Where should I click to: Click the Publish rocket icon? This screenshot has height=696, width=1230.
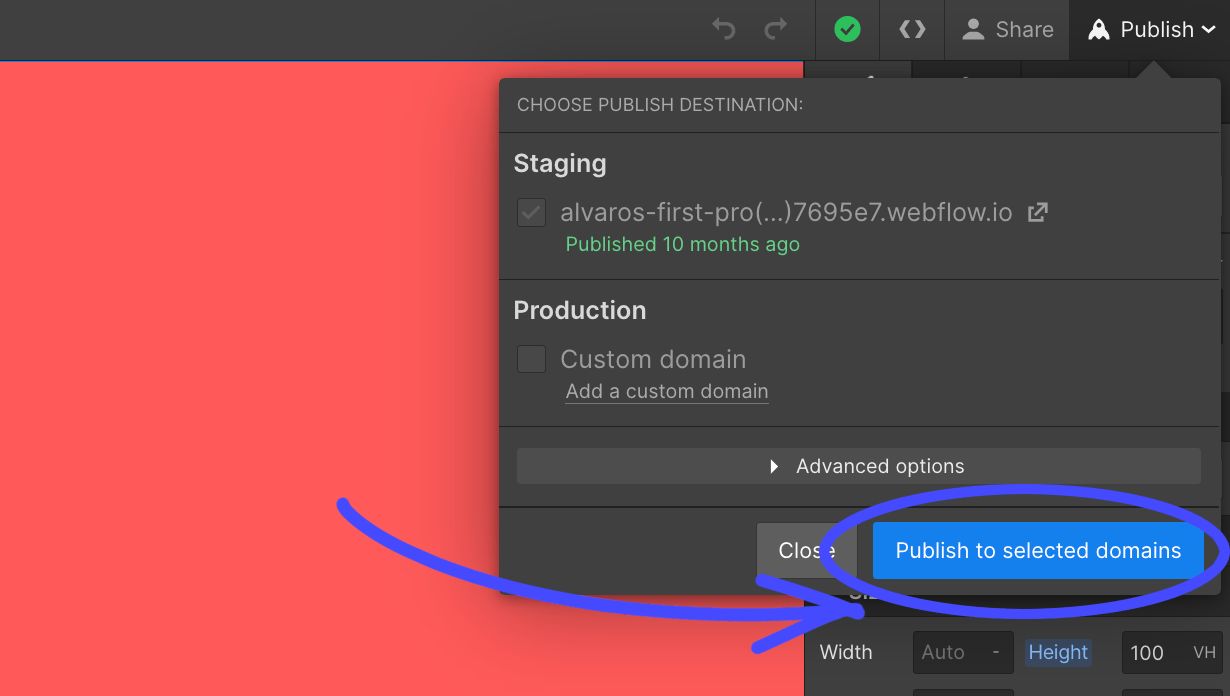coord(1099,29)
